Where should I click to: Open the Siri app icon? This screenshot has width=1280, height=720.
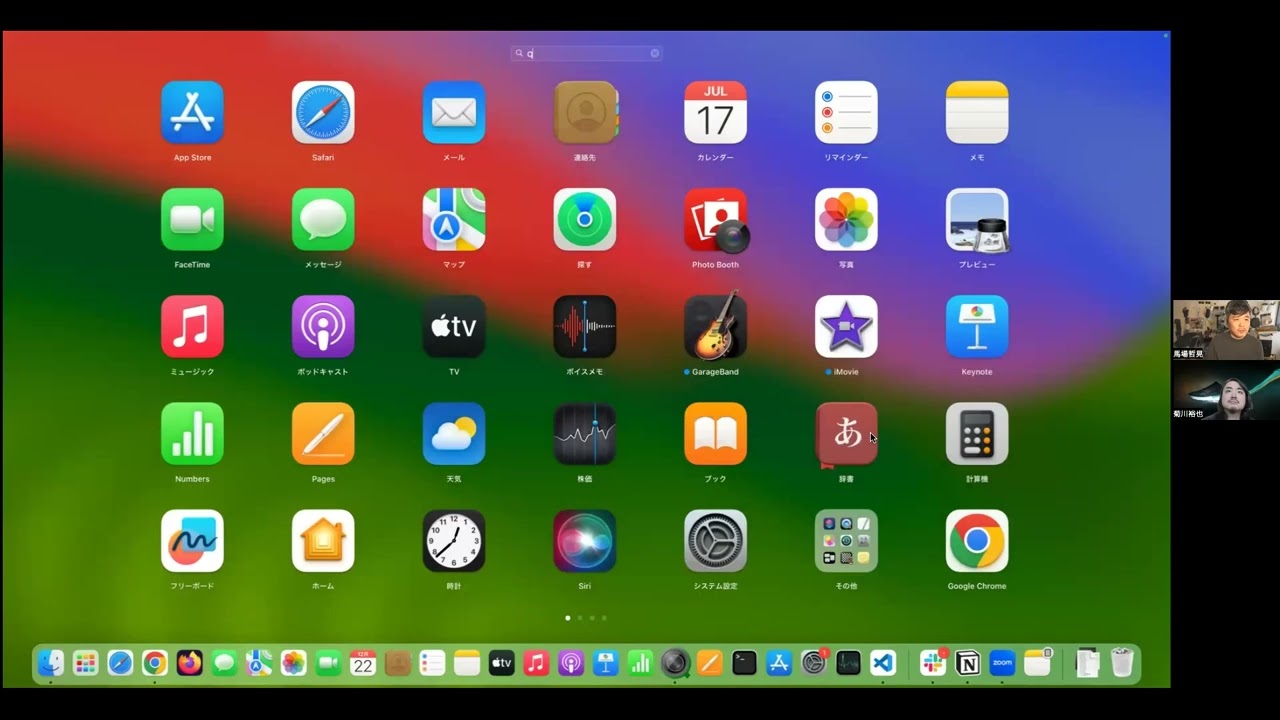click(x=584, y=541)
